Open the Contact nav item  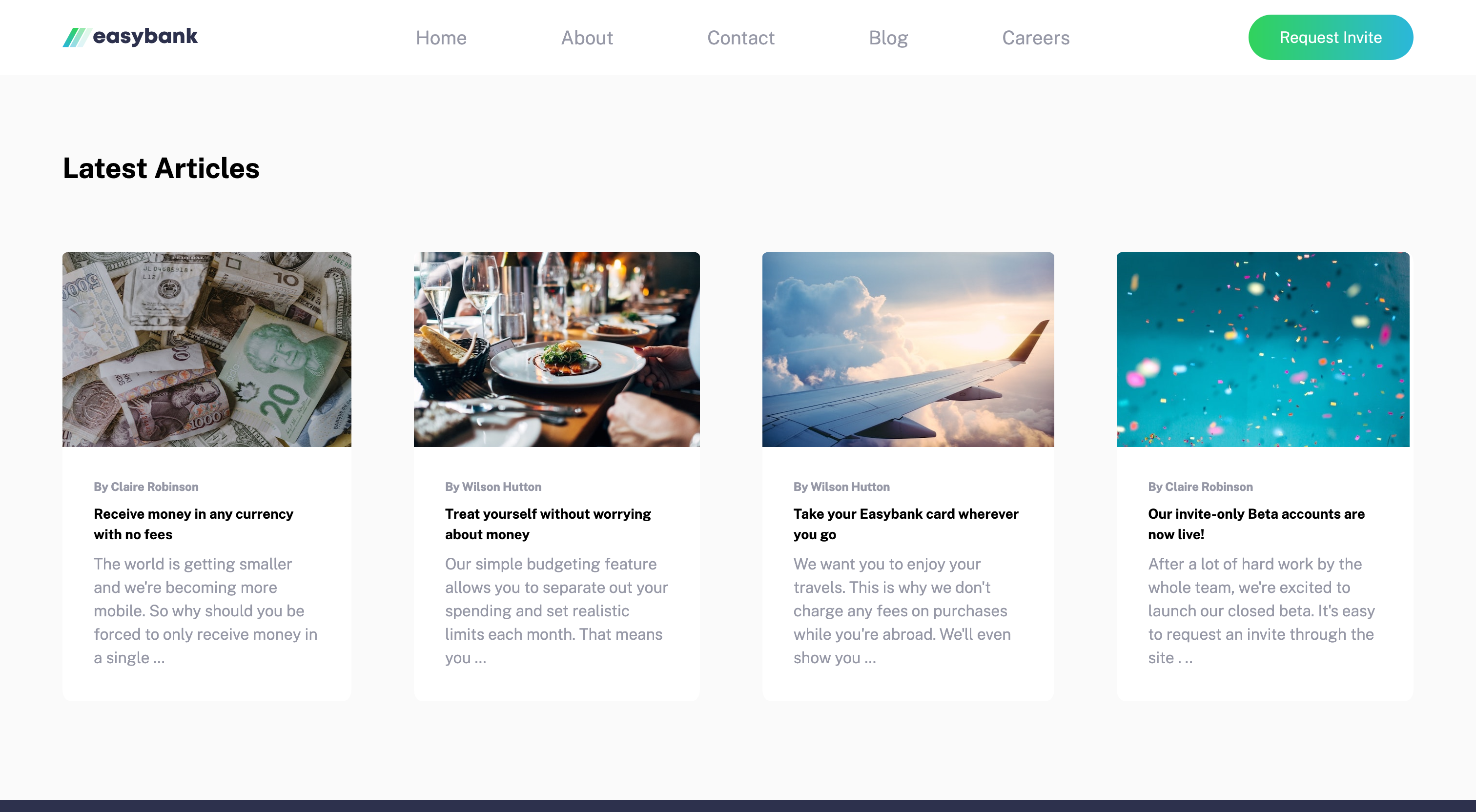click(740, 38)
